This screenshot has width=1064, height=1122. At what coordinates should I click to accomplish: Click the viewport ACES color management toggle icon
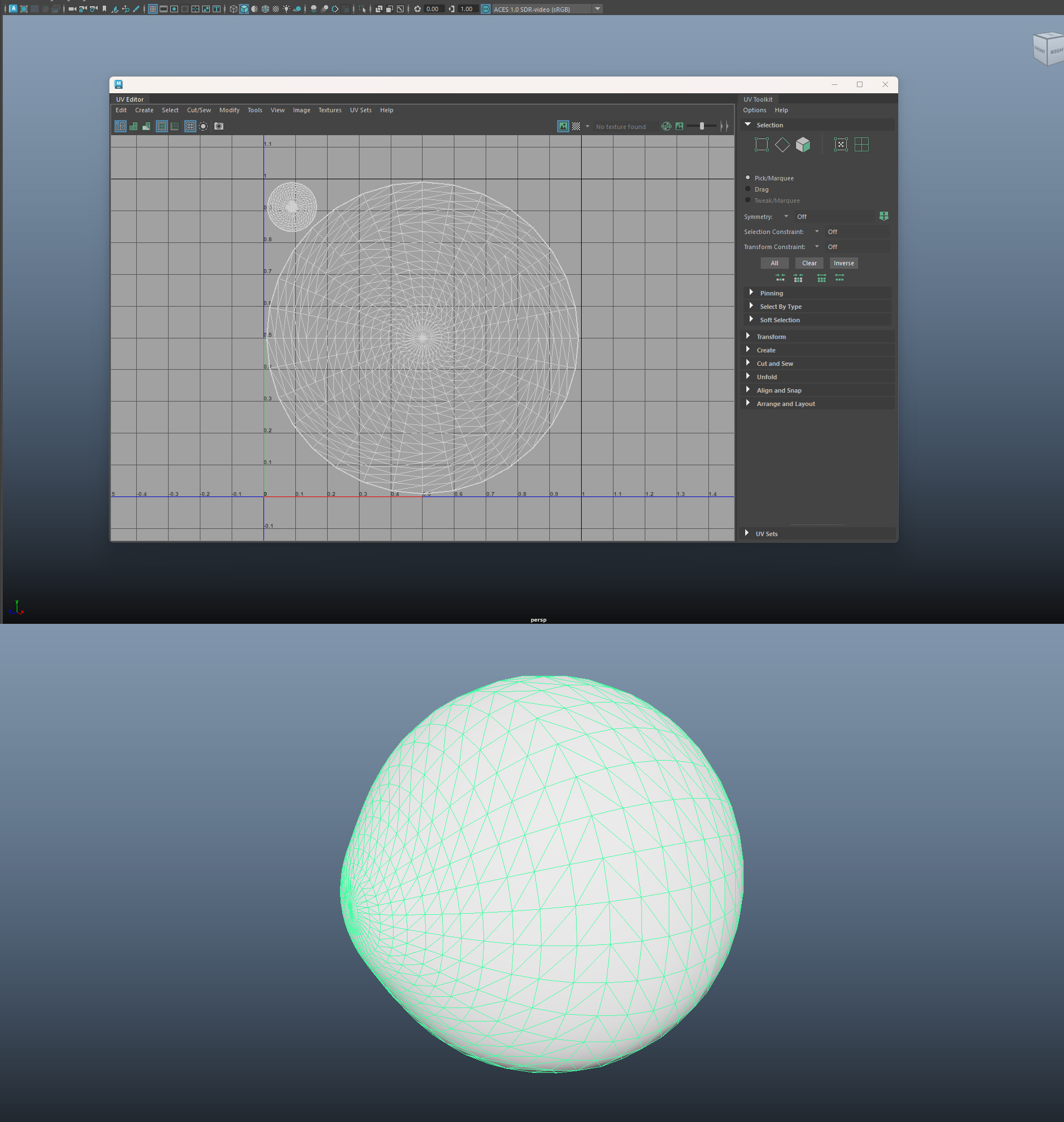[x=486, y=8]
